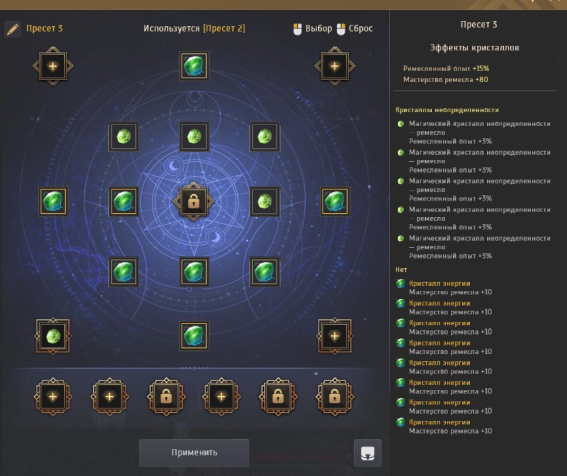
Task: Click the Пресет 3 preset name label
Action: click(44, 29)
